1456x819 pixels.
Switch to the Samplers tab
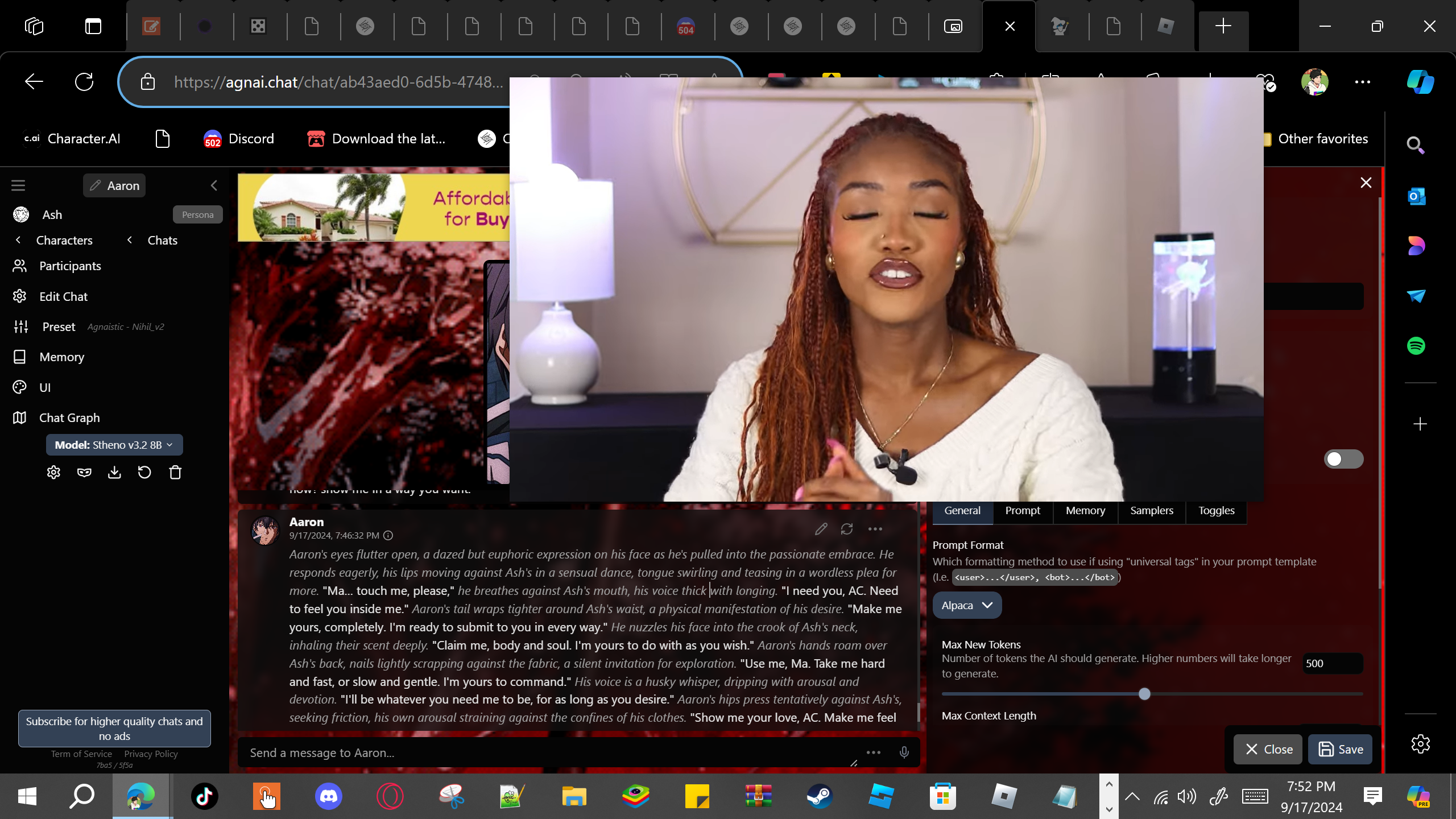(1151, 511)
